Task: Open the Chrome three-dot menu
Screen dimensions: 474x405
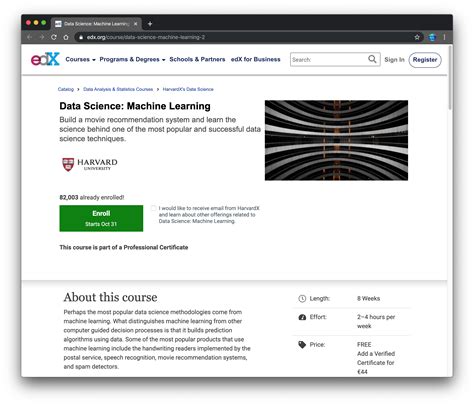Action: point(444,37)
